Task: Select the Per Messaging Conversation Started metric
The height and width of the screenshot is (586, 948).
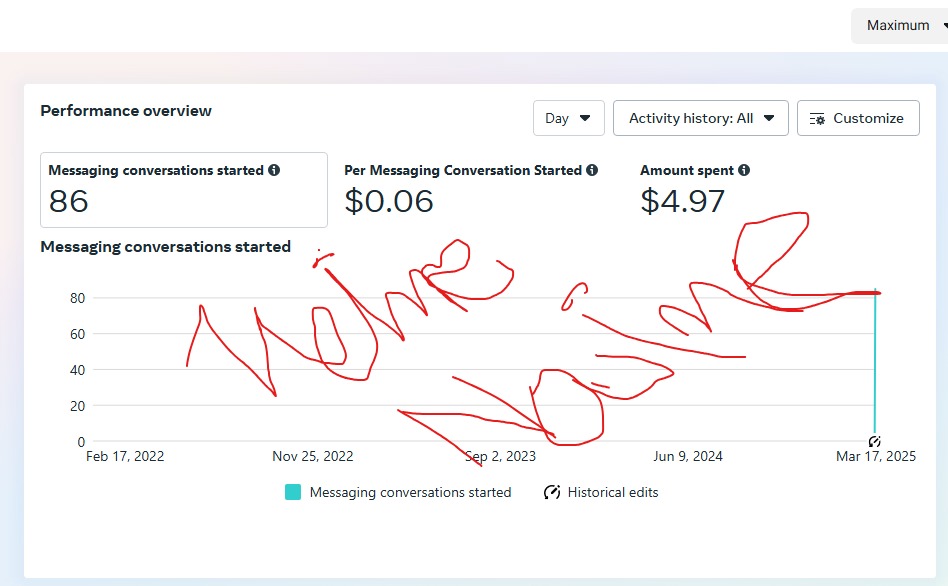Action: point(471,190)
